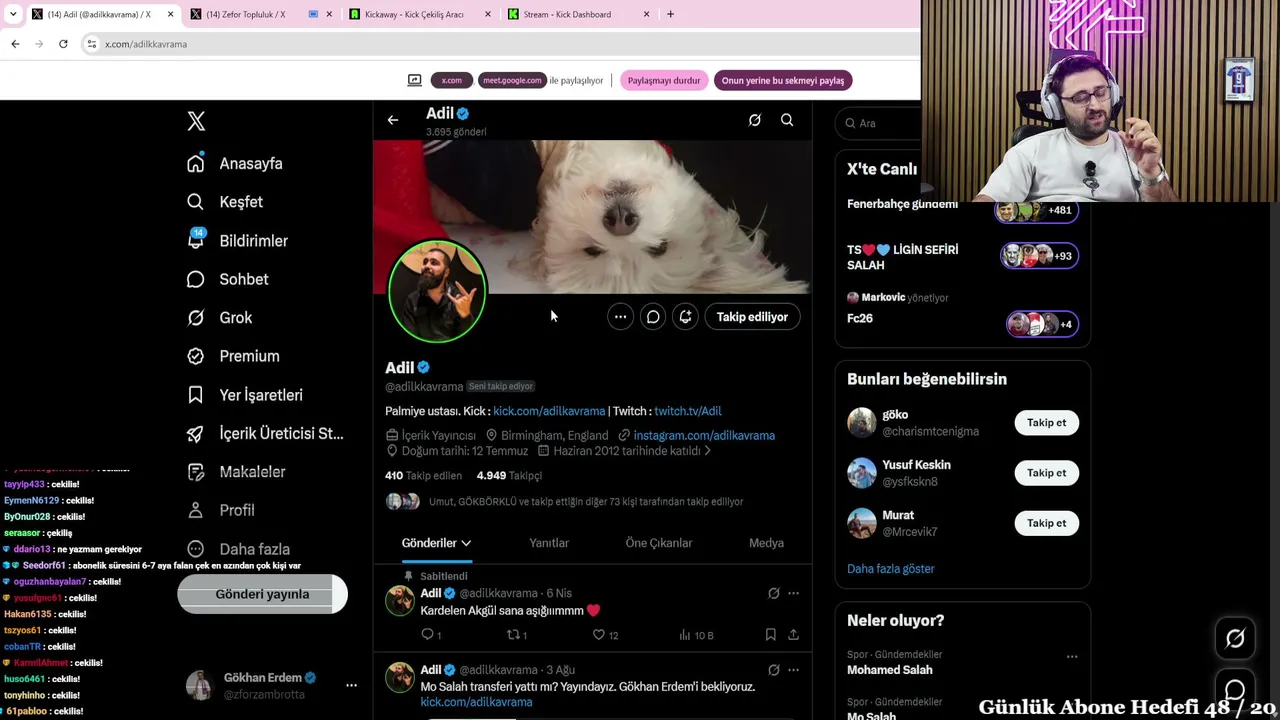Switch to the Öne Çıkanlar tab
1280x720 pixels.
[659, 543]
